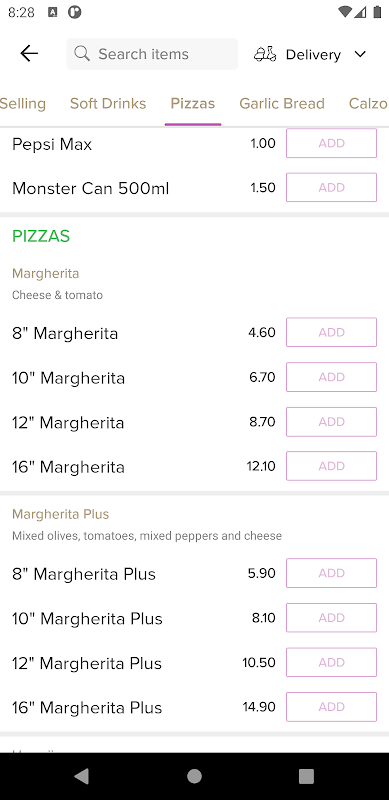Tap the search magnifier icon
Viewport: 389px width, 800px height.
point(82,54)
